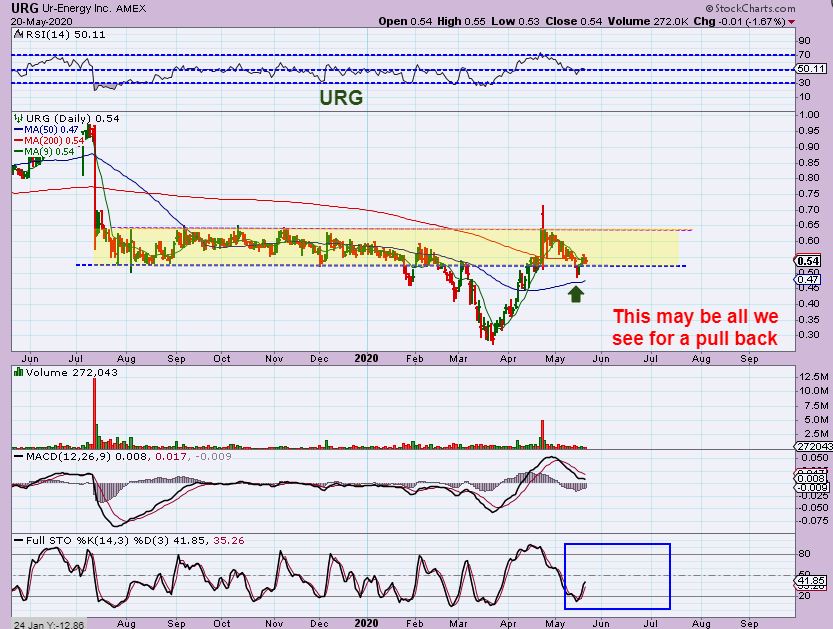Click the RSI(14) legend icon
Image resolution: width=833 pixels, height=629 pixels.
point(18,35)
